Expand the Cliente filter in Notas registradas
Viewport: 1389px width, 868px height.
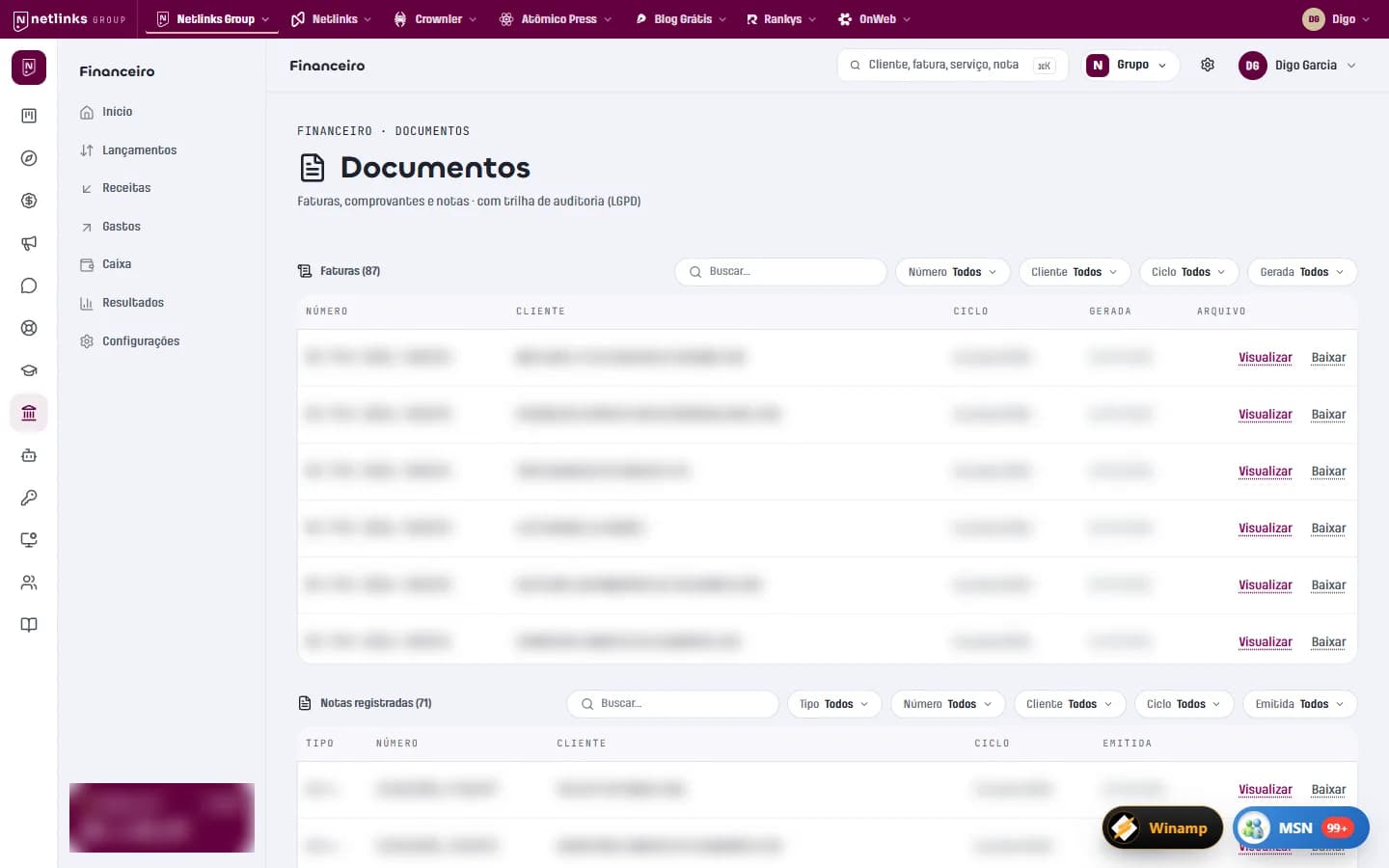pos(1070,704)
